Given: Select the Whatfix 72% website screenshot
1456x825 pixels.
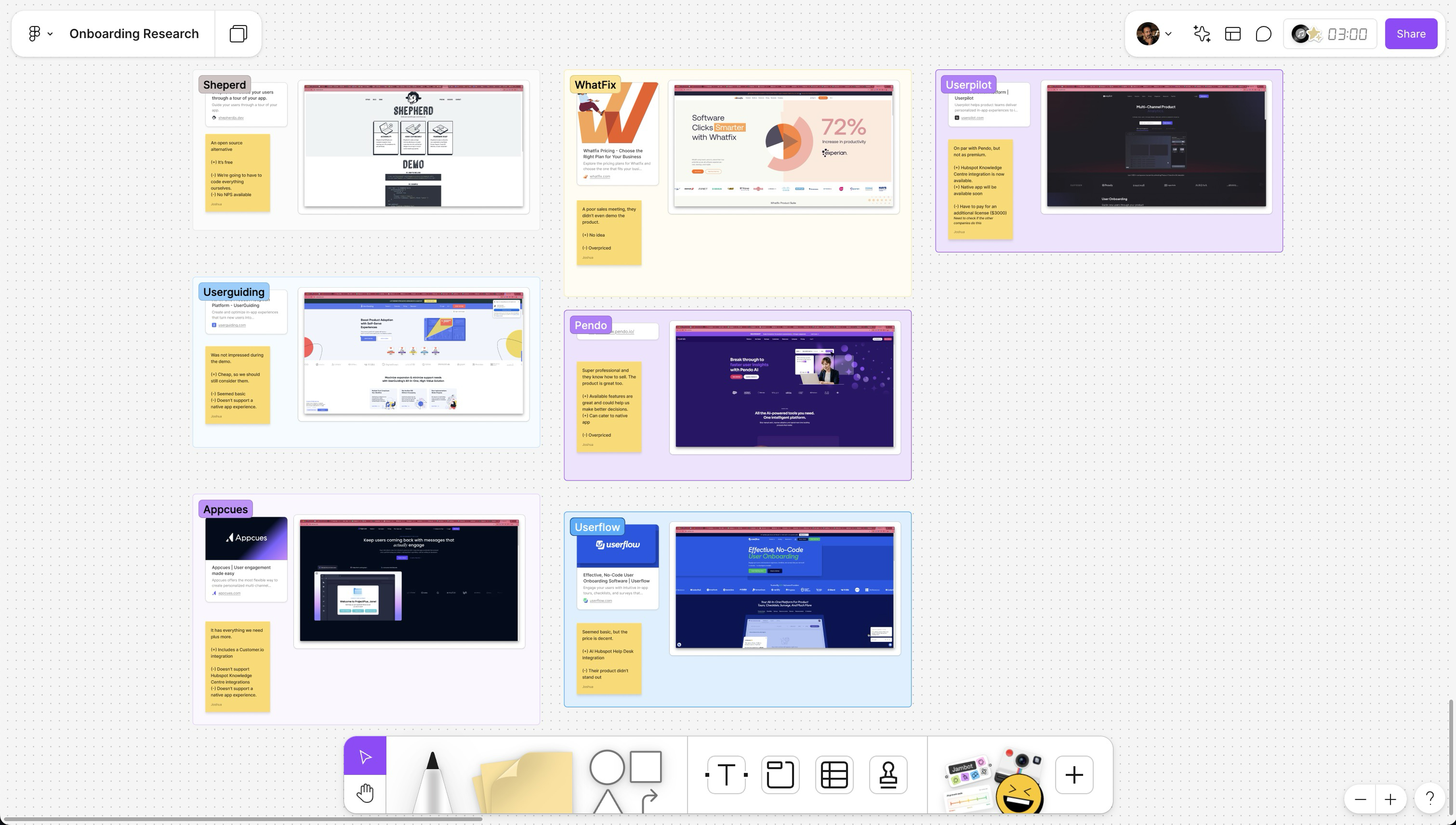Looking at the screenshot, I should [x=783, y=146].
